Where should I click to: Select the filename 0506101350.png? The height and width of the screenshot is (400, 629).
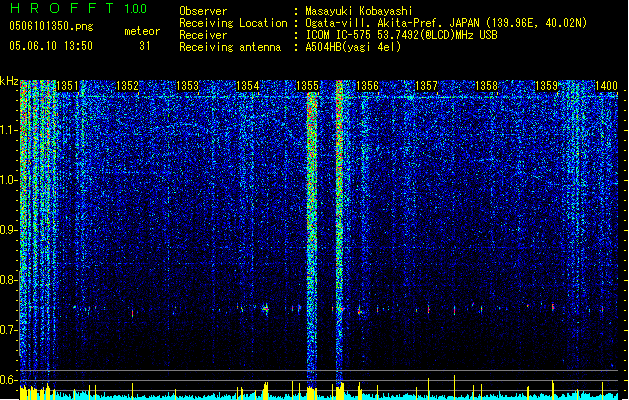[x=51, y=26]
